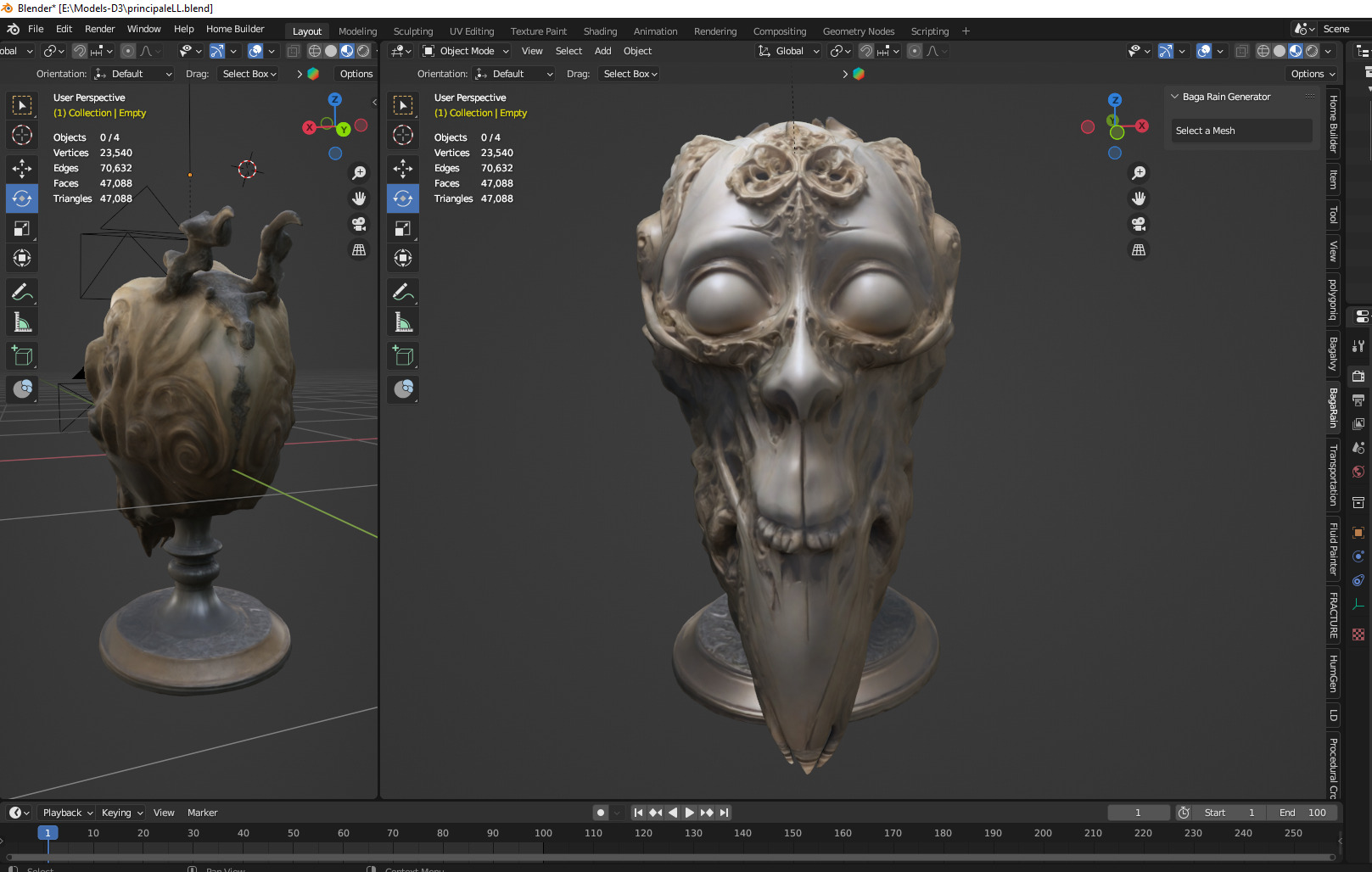
Task: Open Texture properties checker icon
Action: coord(1358,634)
